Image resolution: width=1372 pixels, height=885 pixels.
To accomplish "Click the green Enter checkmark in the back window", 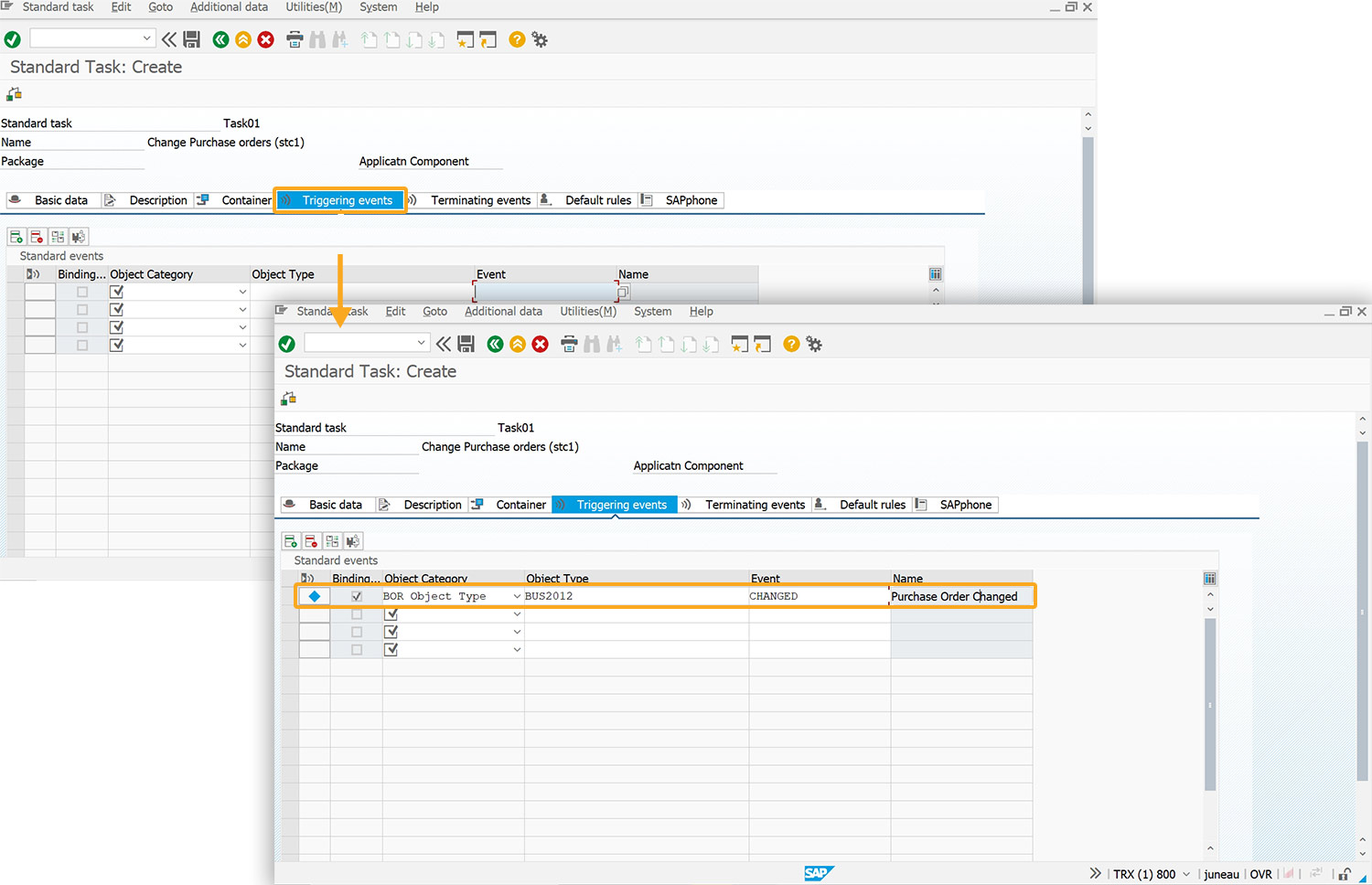I will pyautogui.click(x=13, y=39).
